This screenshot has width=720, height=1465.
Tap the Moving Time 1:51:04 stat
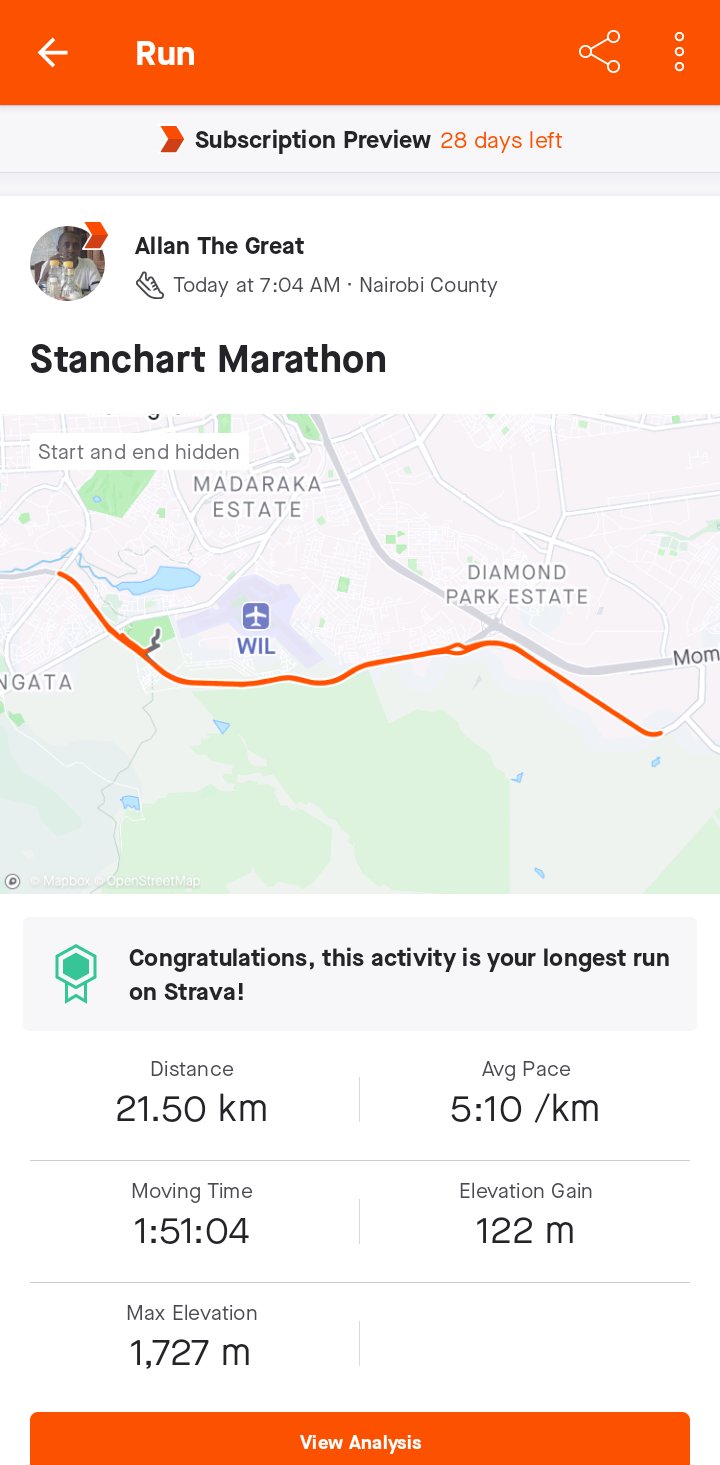point(192,1215)
